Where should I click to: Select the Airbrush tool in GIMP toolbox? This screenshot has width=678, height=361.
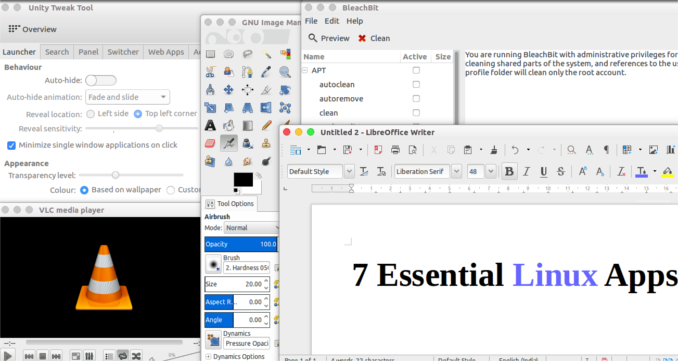pos(229,143)
